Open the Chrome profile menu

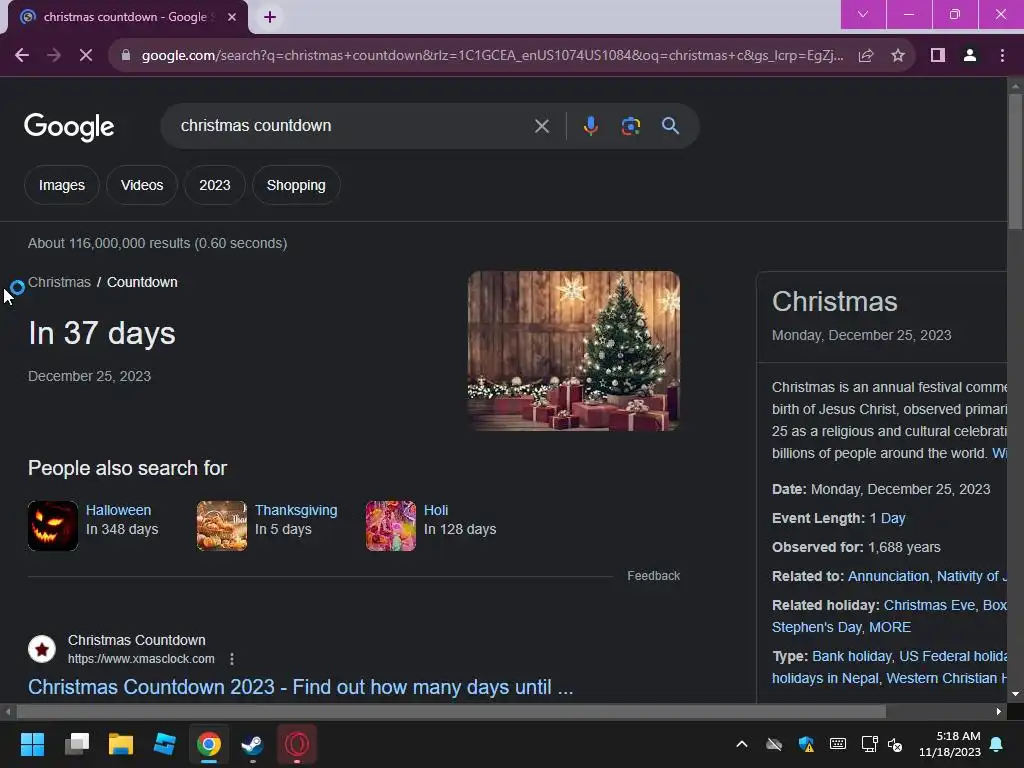[970, 56]
